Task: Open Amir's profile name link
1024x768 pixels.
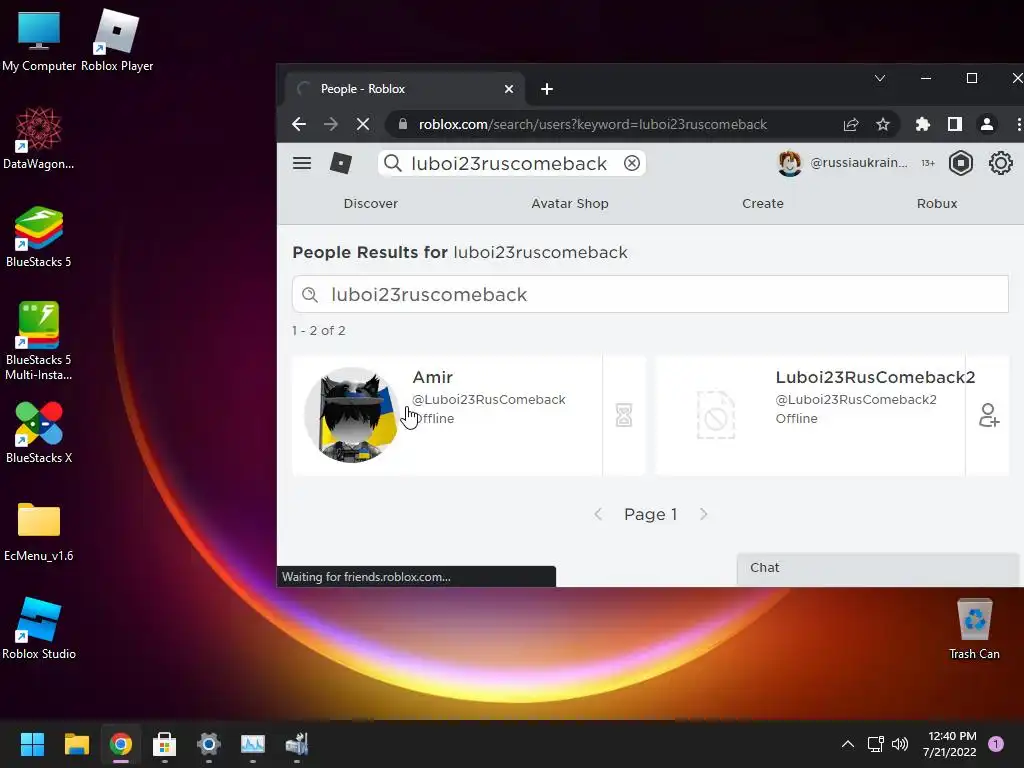Action: tap(432, 377)
